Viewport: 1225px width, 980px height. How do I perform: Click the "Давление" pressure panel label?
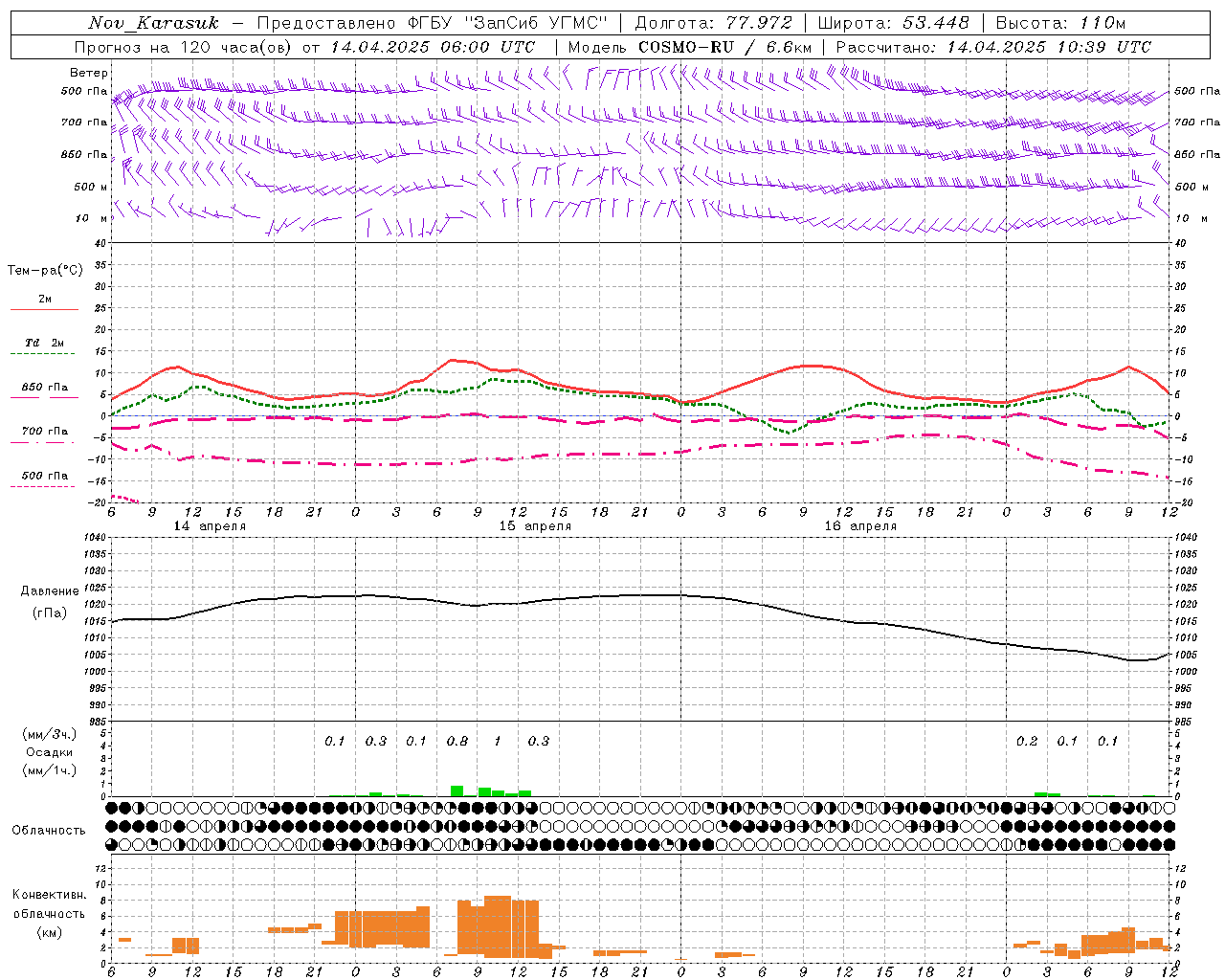[50, 591]
